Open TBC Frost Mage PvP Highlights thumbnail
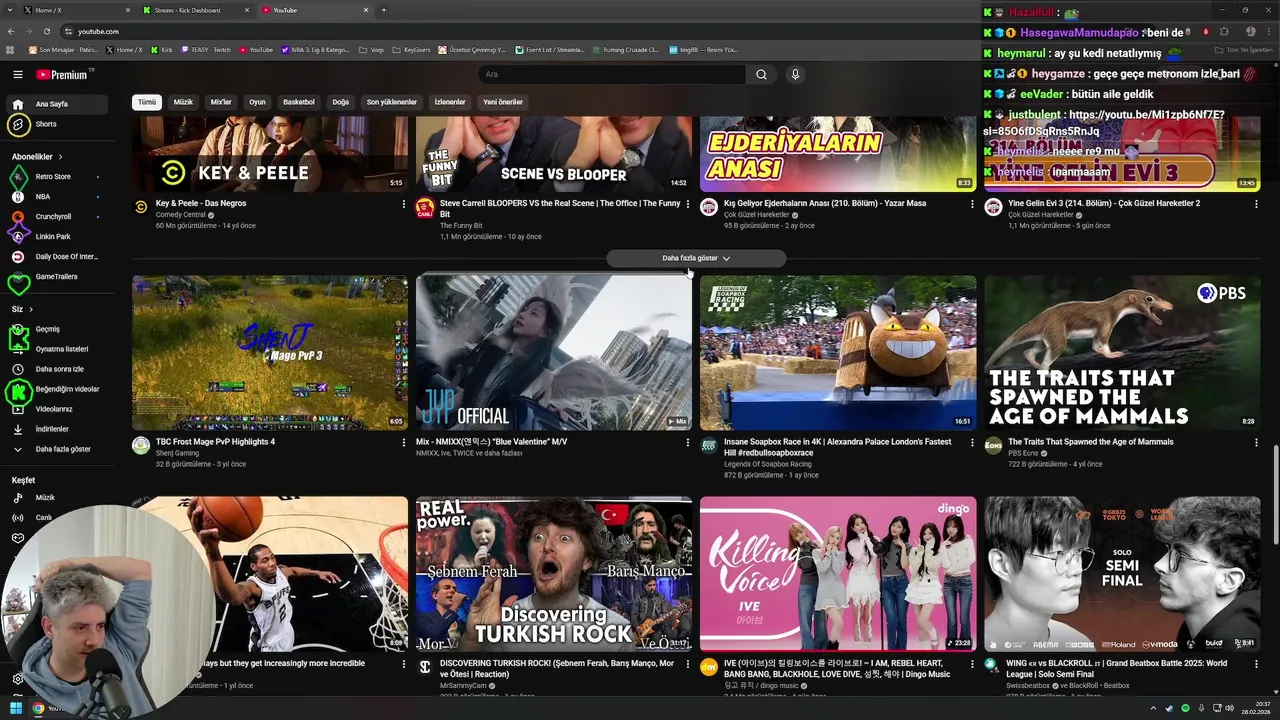1280x720 pixels. pos(270,353)
